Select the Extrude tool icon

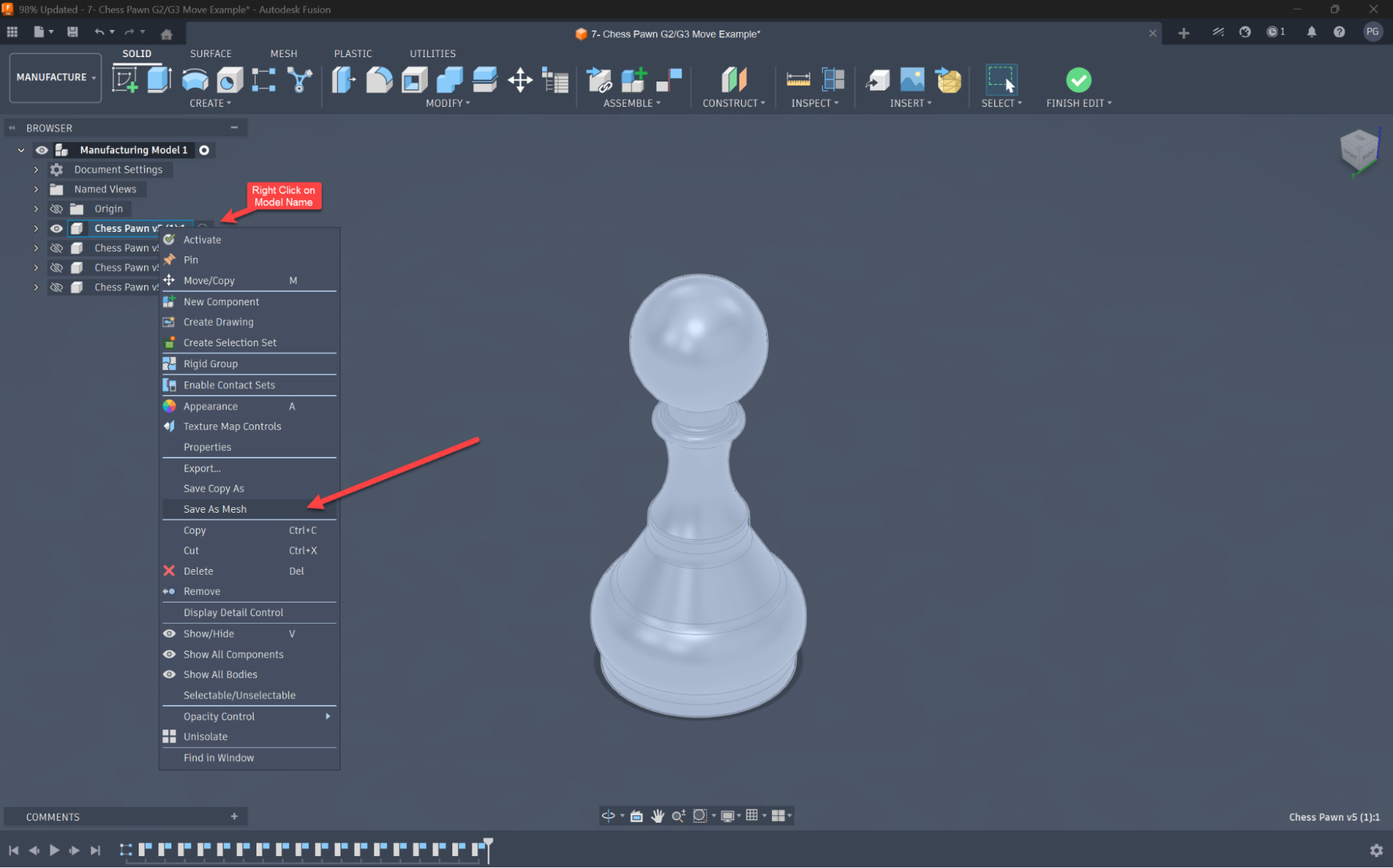coord(160,80)
